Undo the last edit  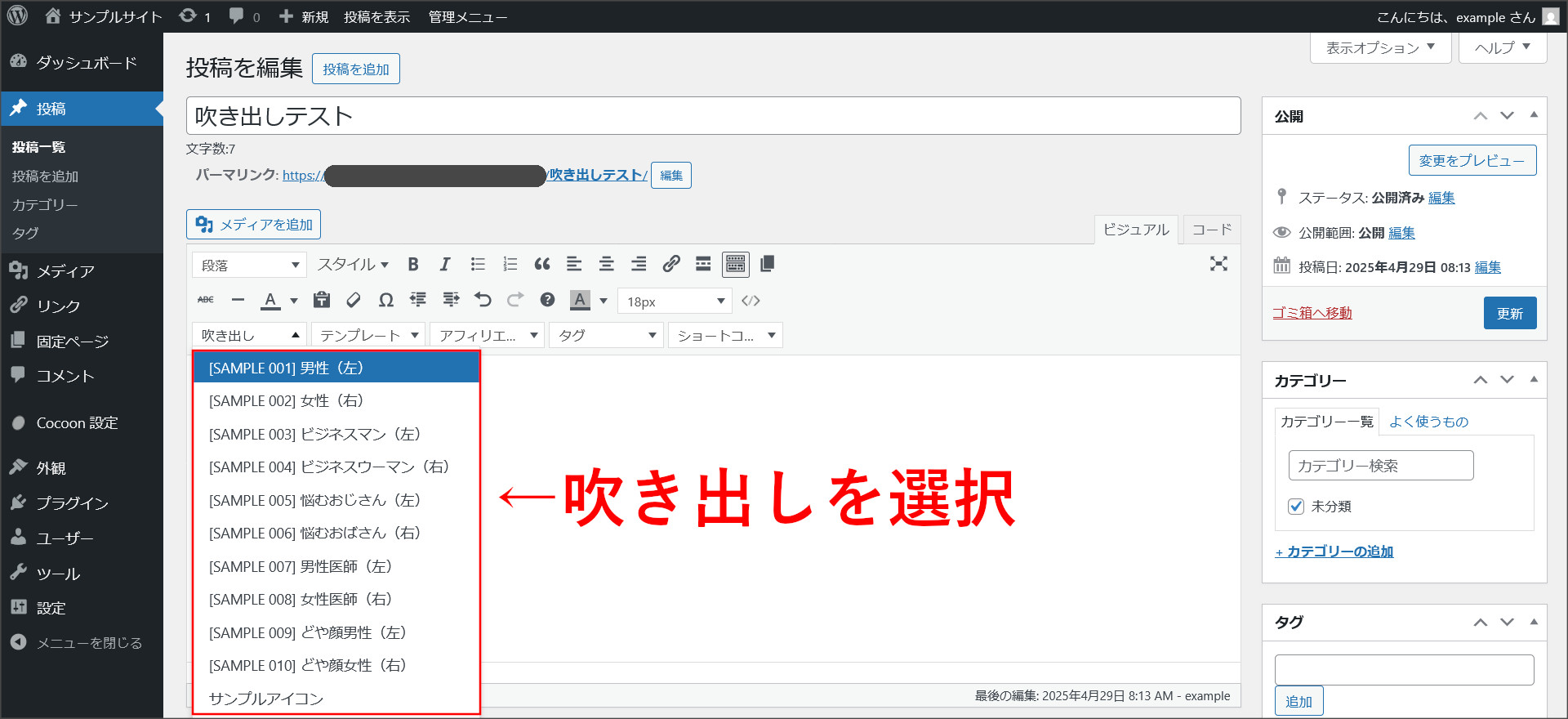tap(483, 300)
